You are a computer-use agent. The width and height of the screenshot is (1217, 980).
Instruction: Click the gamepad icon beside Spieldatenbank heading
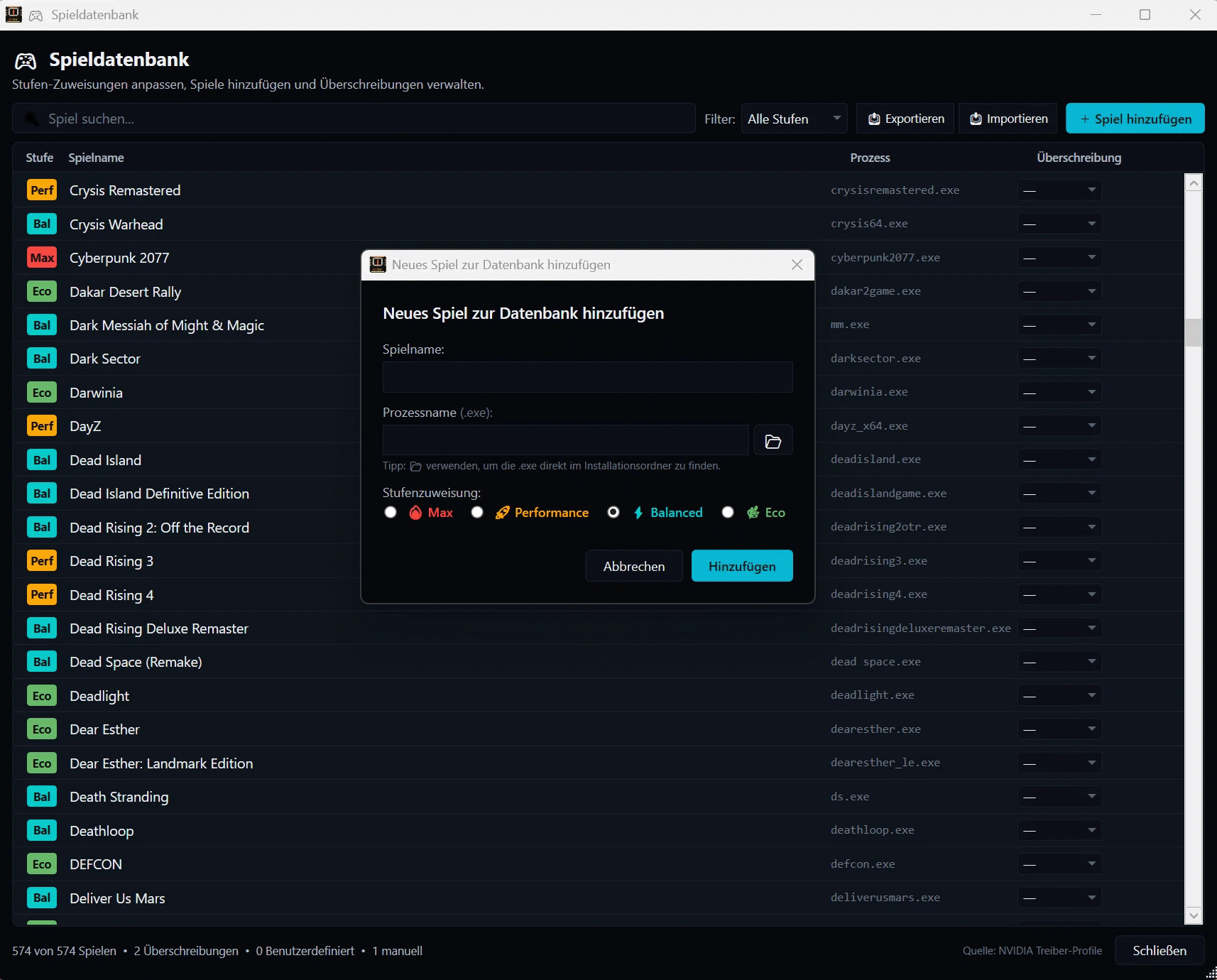(26, 61)
